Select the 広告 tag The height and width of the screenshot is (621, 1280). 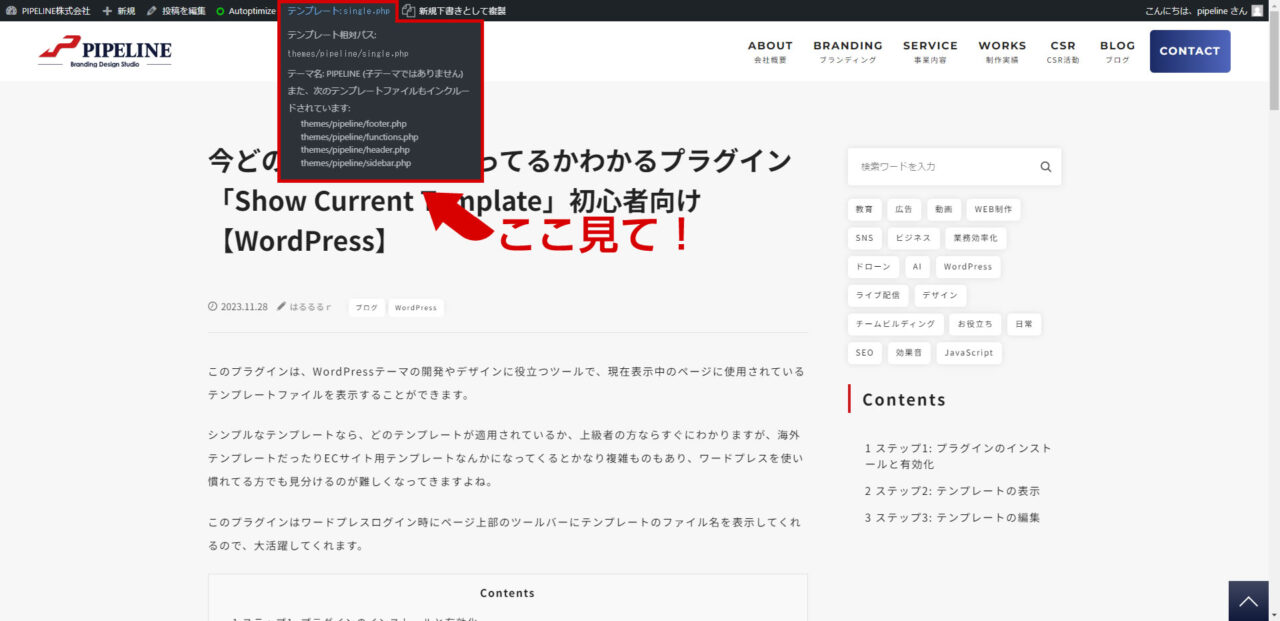point(904,210)
